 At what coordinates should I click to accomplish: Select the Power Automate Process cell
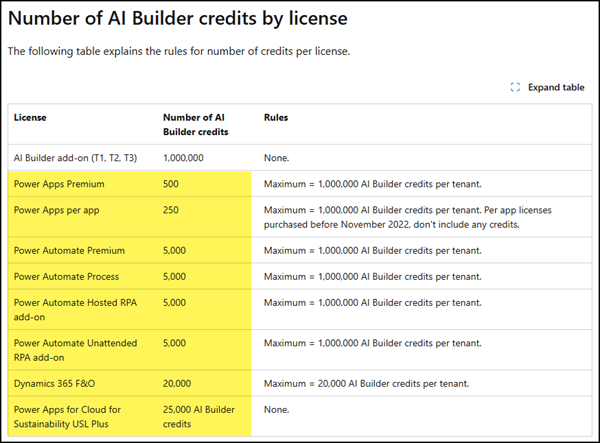coord(66,277)
